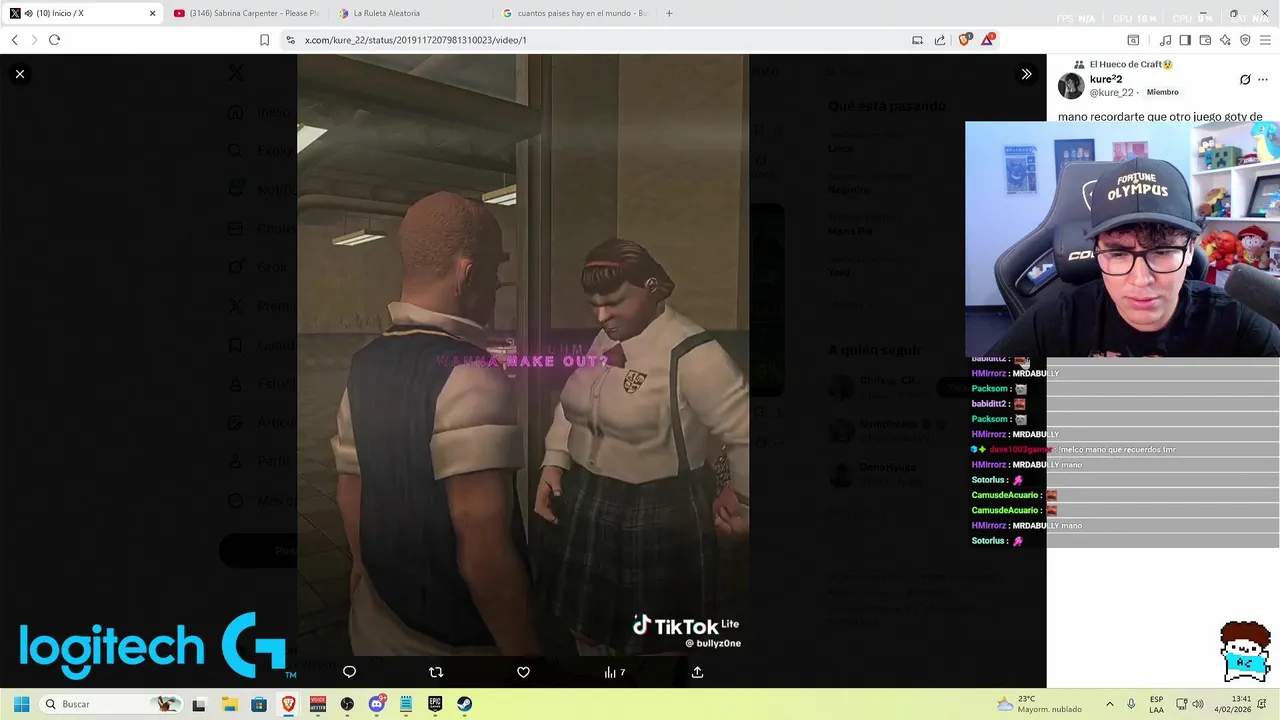1280x720 pixels.
Task: Share the tweet via upload icon
Action: [x=697, y=672]
